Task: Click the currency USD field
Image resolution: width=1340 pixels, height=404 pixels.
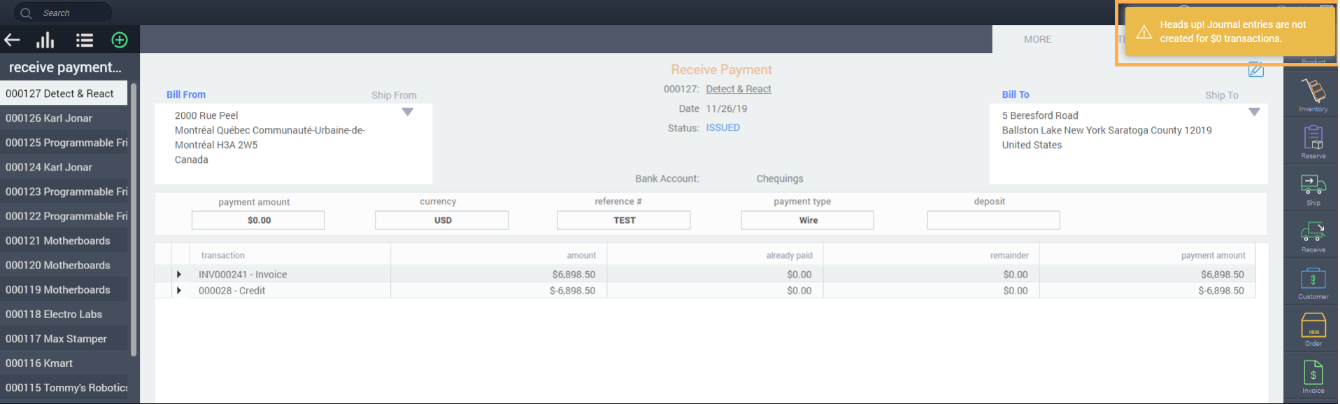Action: pos(442,220)
